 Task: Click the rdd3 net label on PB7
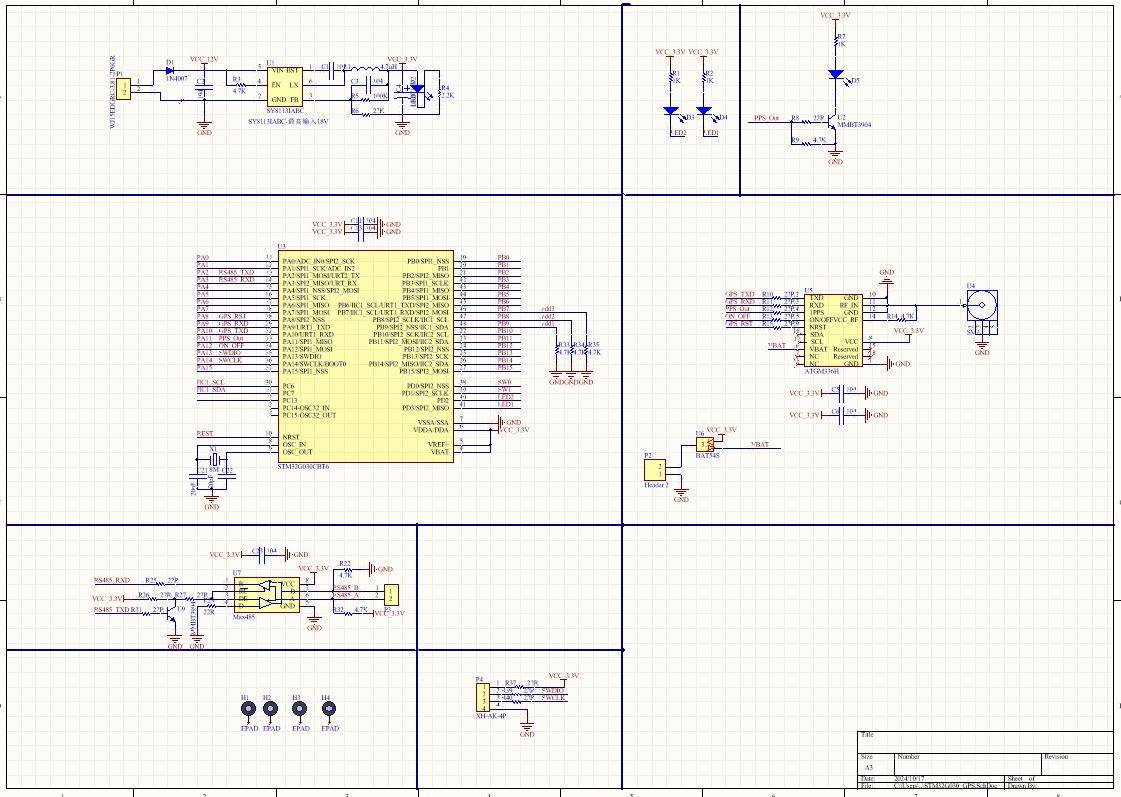pos(548,309)
